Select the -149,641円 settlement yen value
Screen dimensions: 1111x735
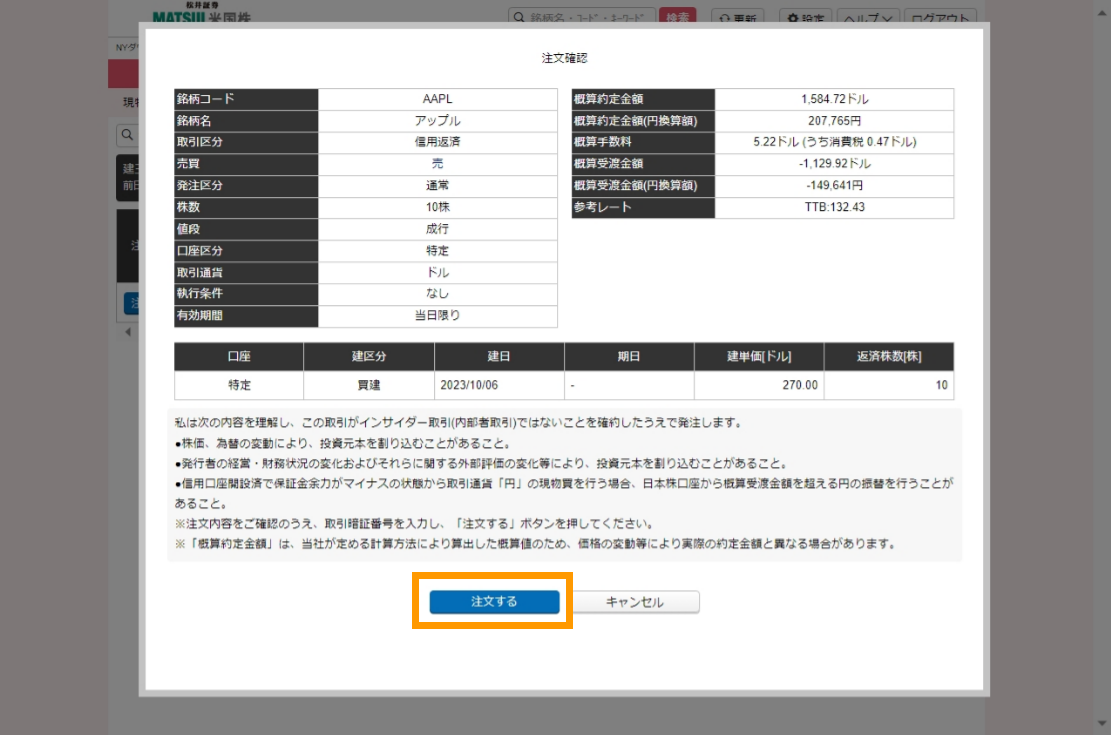834,186
